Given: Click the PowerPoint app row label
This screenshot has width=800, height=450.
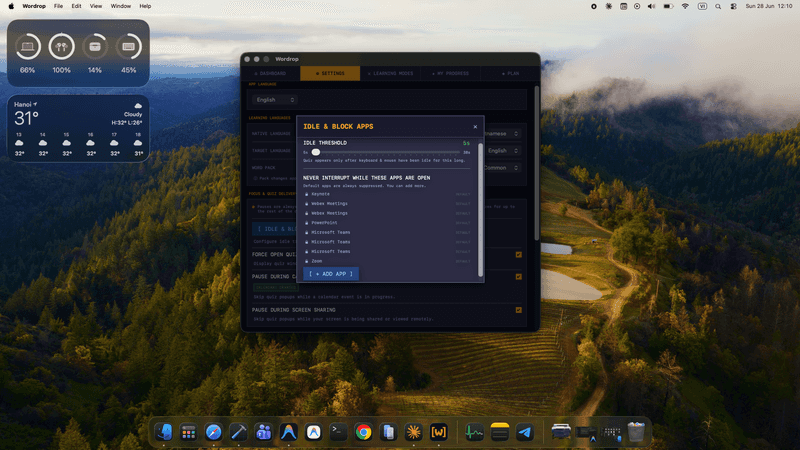Looking at the screenshot, I should pyautogui.click(x=324, y=223).
